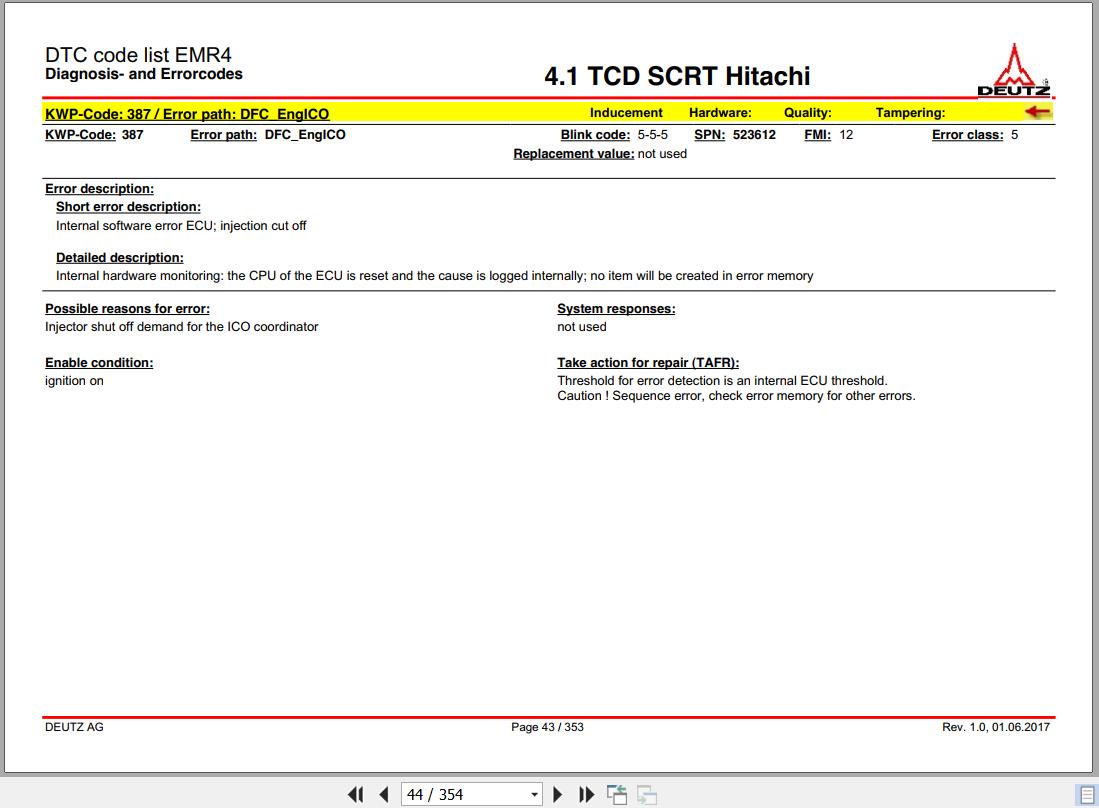Click the 'DTC code list EMR4' title
Screen dimensions: 1099x808
[x=138, y=55]
